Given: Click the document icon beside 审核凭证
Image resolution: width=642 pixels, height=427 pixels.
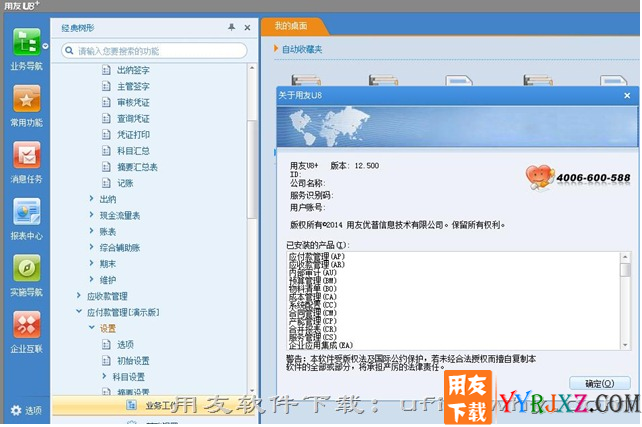Looking at the screenshot, I should (106, 102).
